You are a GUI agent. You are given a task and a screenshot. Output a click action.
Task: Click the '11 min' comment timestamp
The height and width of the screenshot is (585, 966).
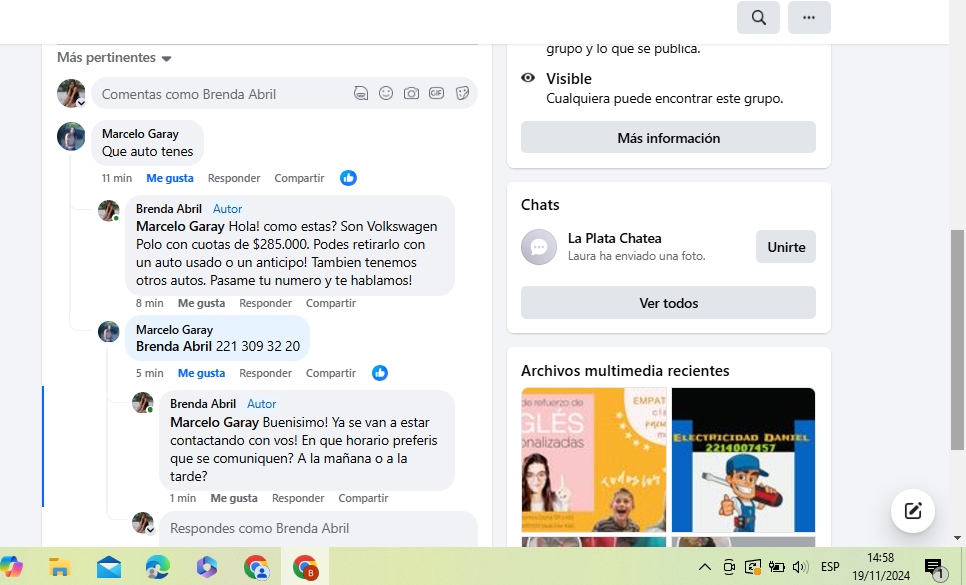click(x=116, y=178)
